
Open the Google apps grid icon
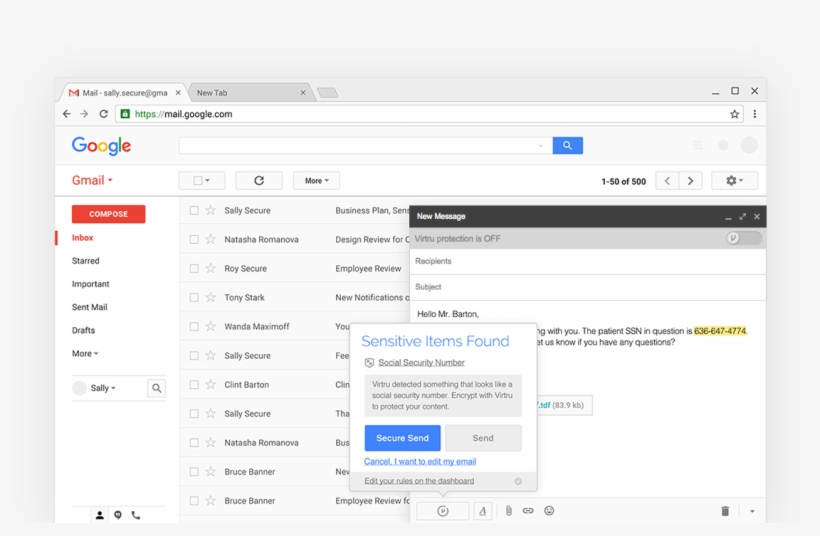[697, 145]
